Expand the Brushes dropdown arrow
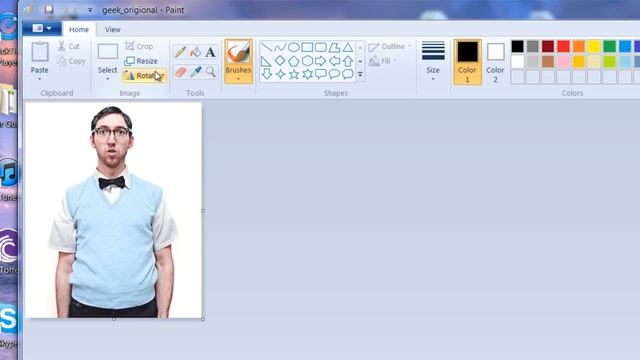Viewport: 640px width, 360px height. [238, 79]
